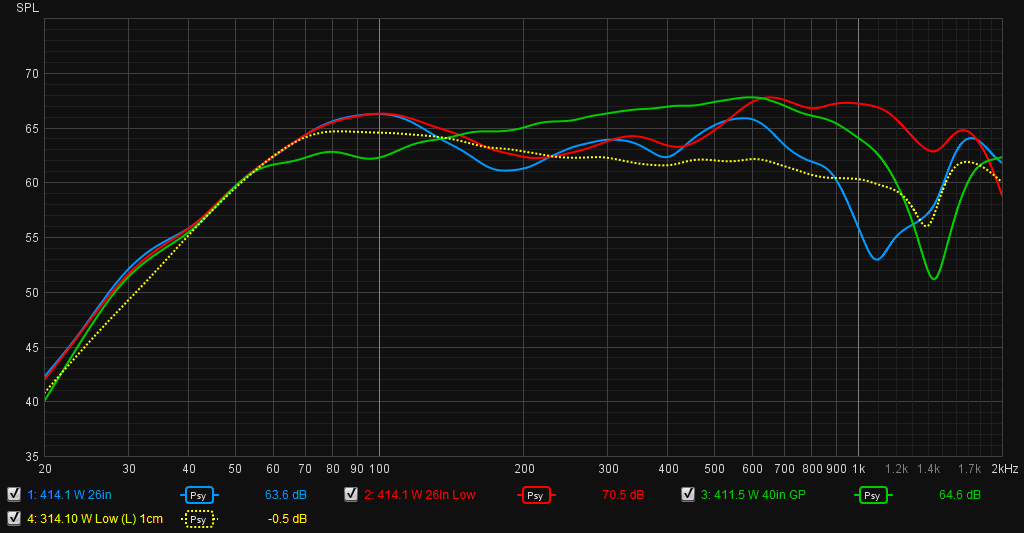Image resolution: width=1024 pixels, height=533 pixels.
Task: Click the 1k frequency axis label
Action: click(859, 469)
